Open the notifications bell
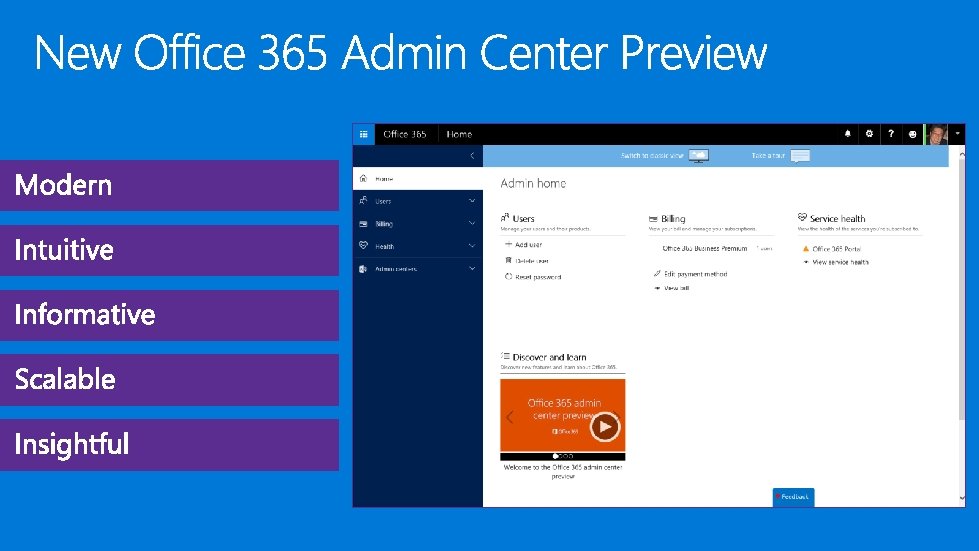Screen dimensions: 979x551 pos(847,134)
